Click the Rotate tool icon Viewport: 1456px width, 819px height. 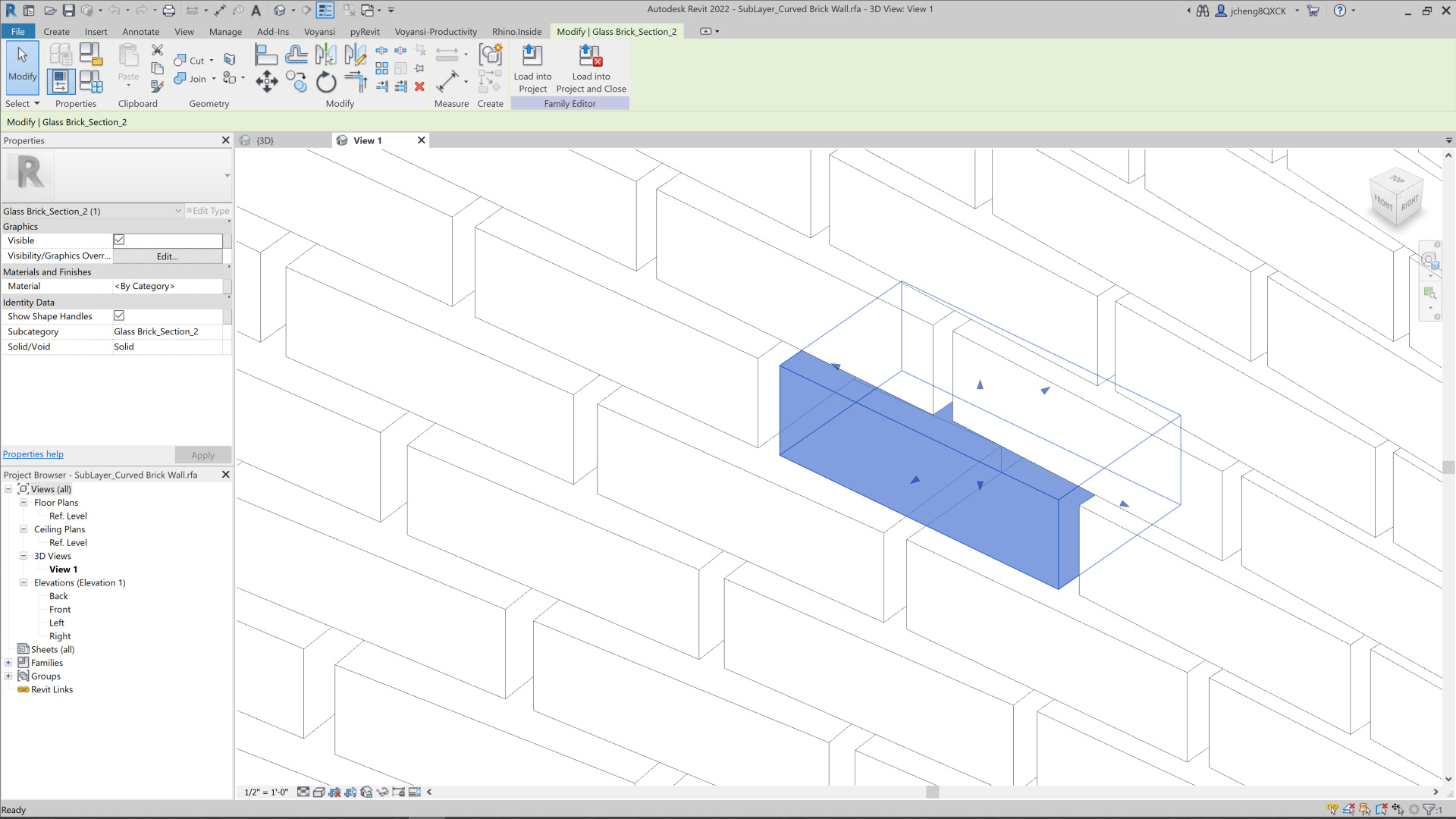click(x=326, y=81)
